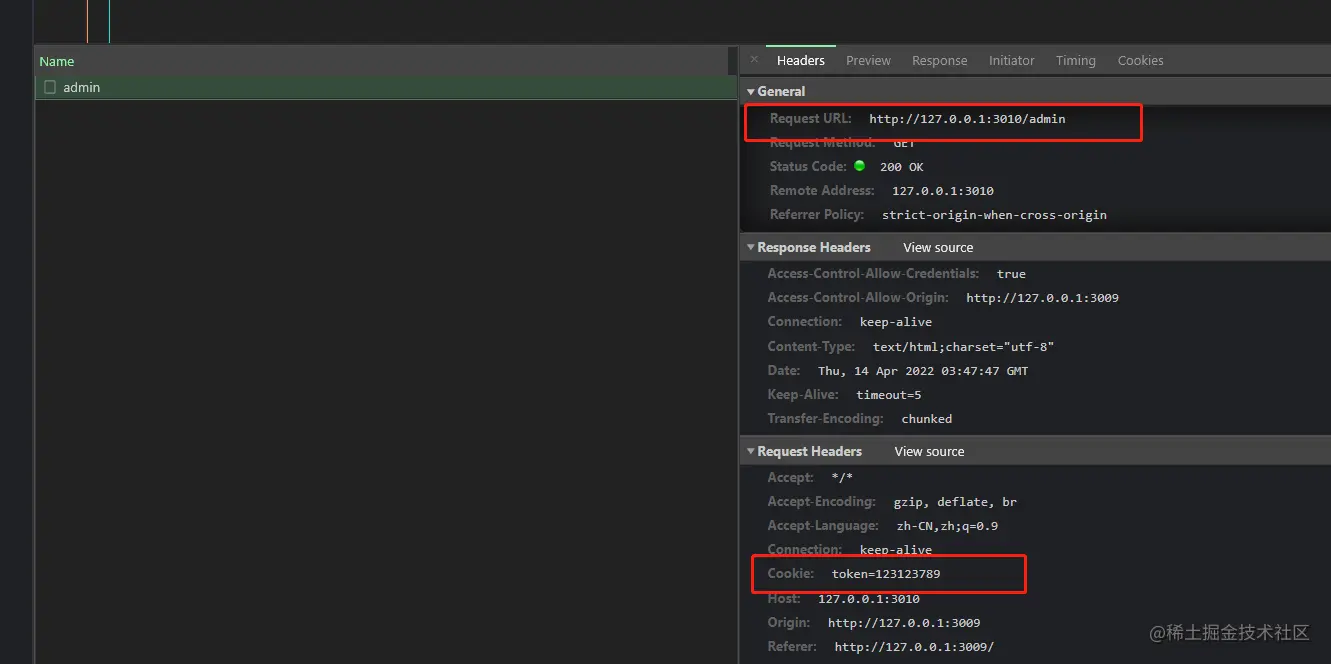
Task: Click the Request Method label
Action: pos(822,143)
